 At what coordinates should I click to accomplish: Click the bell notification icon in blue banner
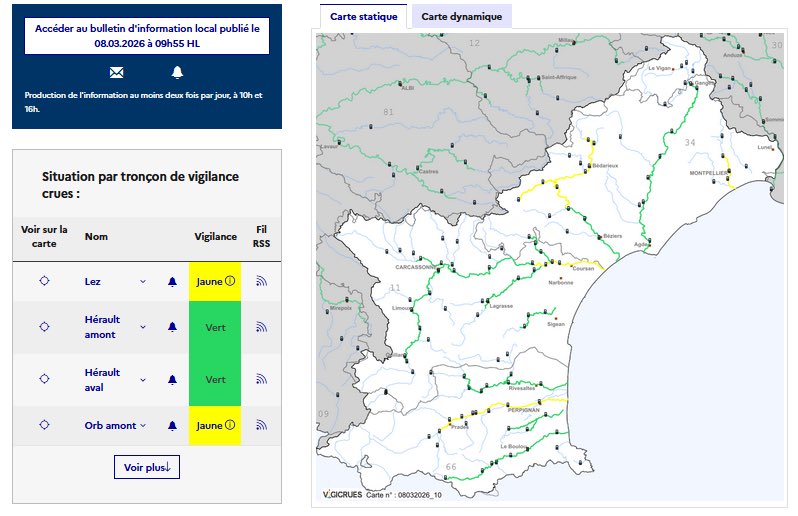coord(177,72)
